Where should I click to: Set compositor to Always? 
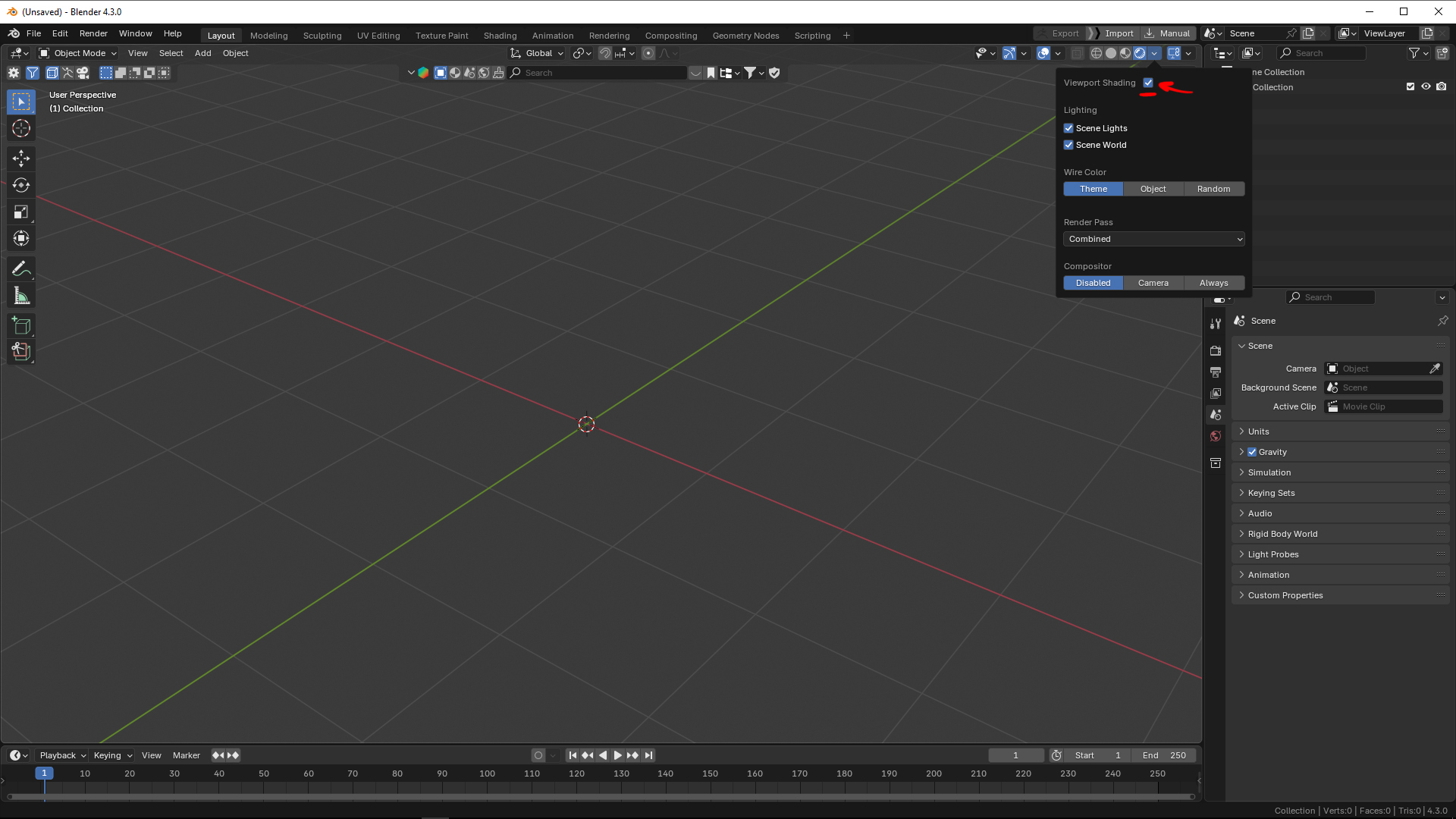click(x=1213, y=283)
